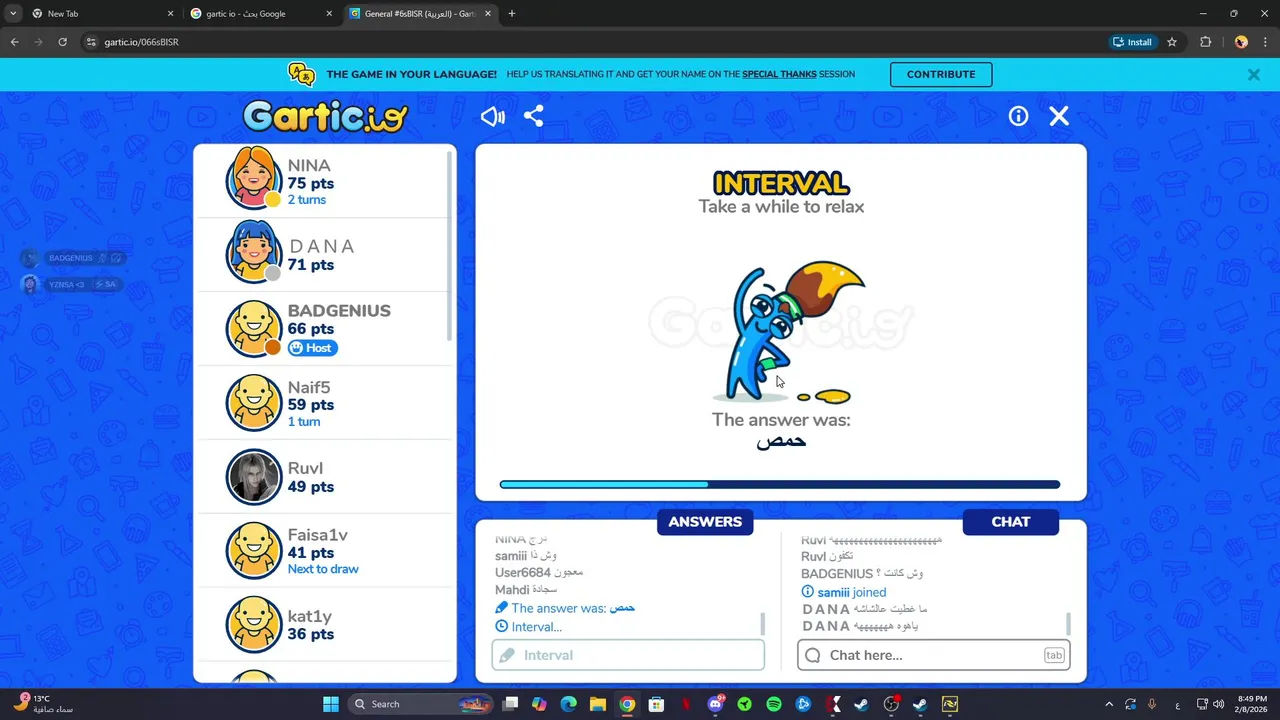Click kat1y's avatar
The width and height of the screenshot is (1280, 720).
point(253,624)
